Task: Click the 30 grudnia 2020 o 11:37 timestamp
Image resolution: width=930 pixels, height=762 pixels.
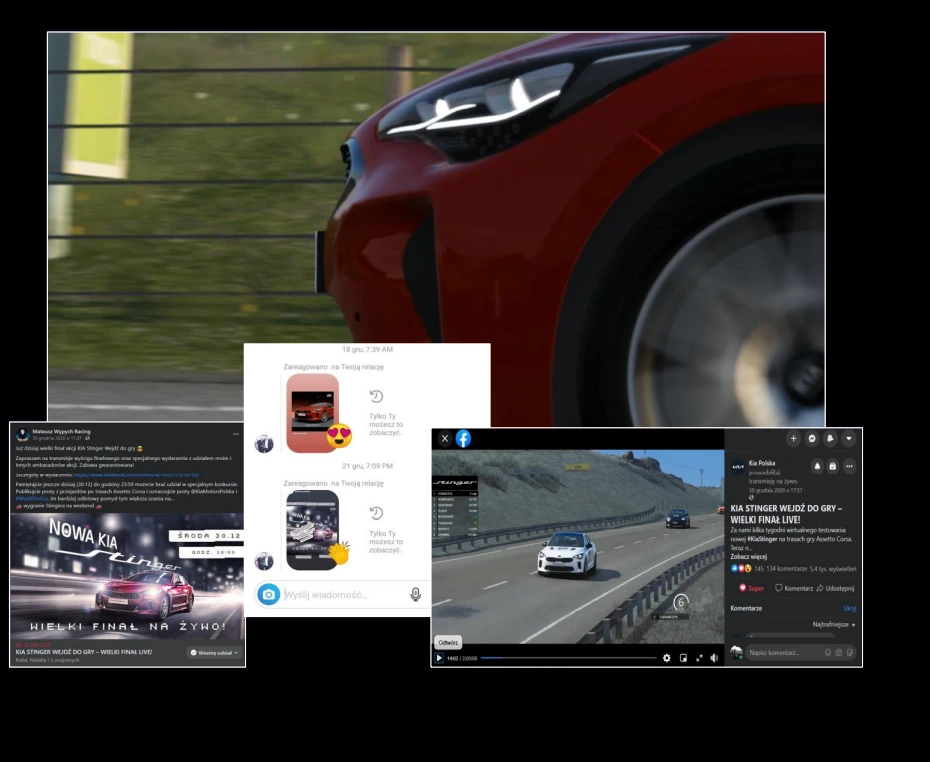Action: coord(57,438)
